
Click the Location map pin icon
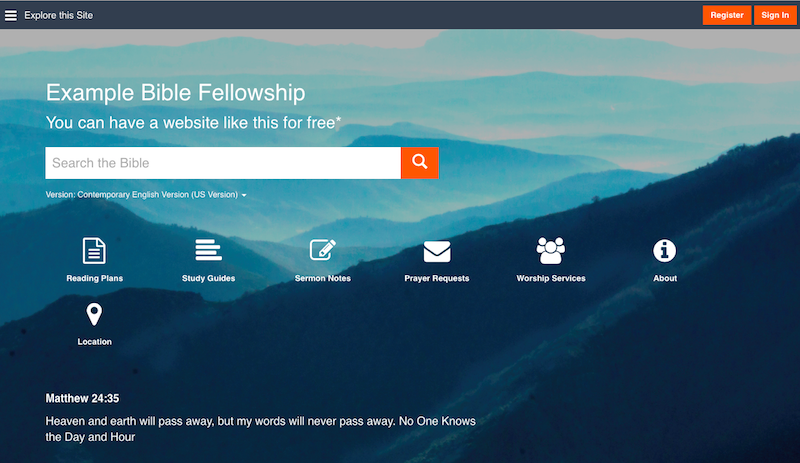94,314
